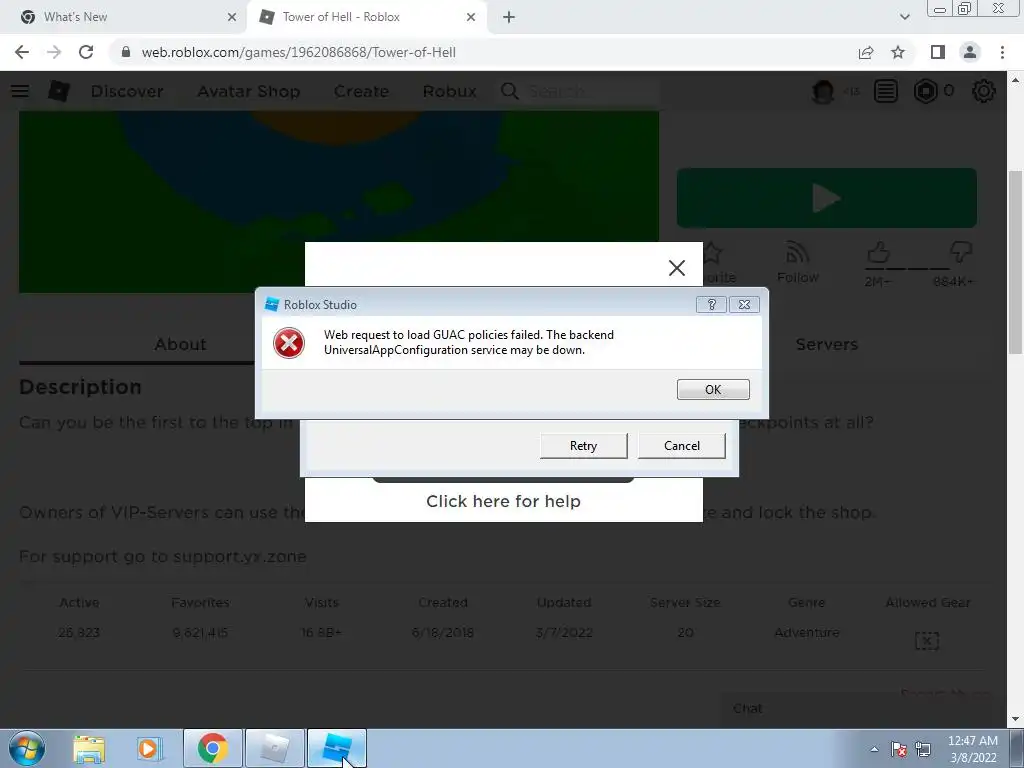Share this page via share icon

(866, 52)
